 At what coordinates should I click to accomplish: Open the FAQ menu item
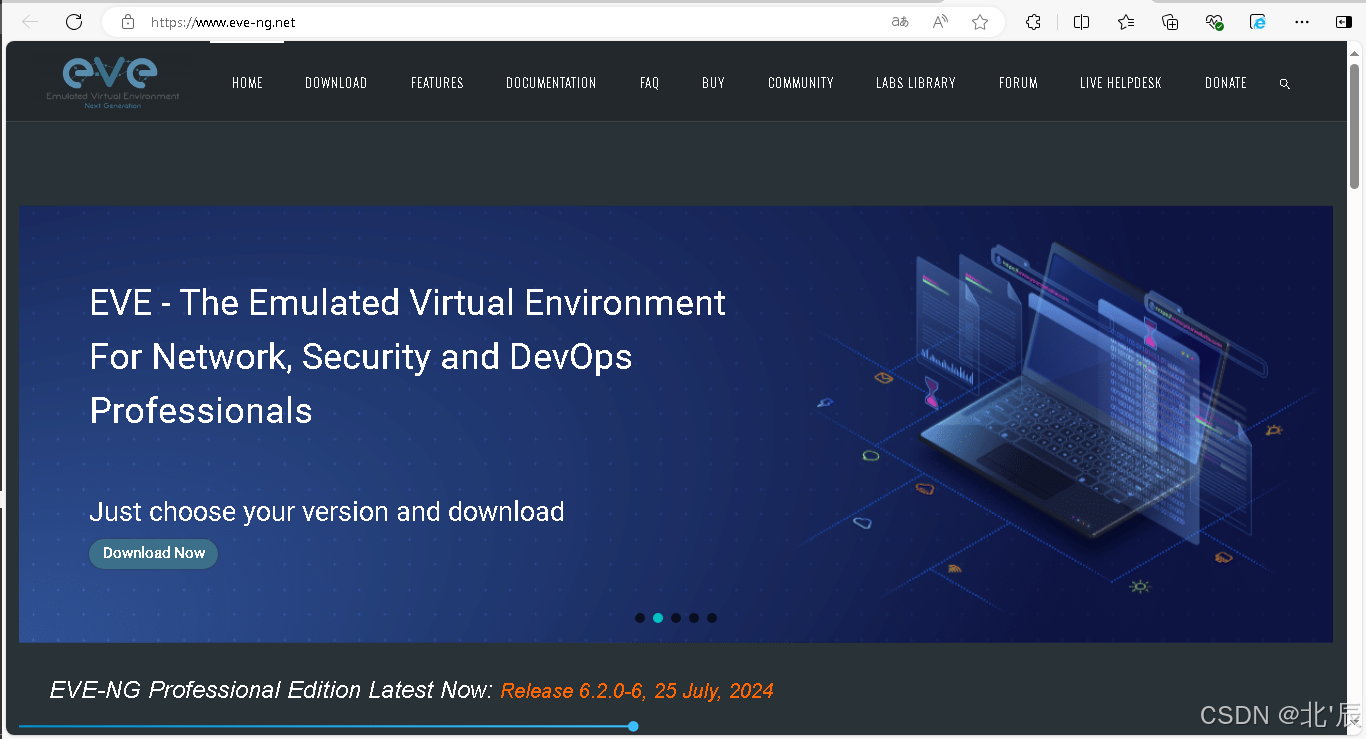coord(650,83)
